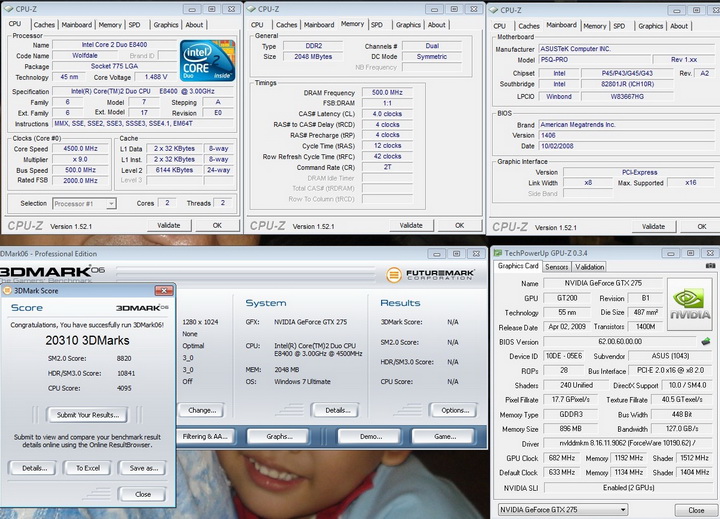Viewport: 720px width, 519px height.
Task: Open the SPD tab in the middle CPU-Z window
Action: (x=376, y=24)
